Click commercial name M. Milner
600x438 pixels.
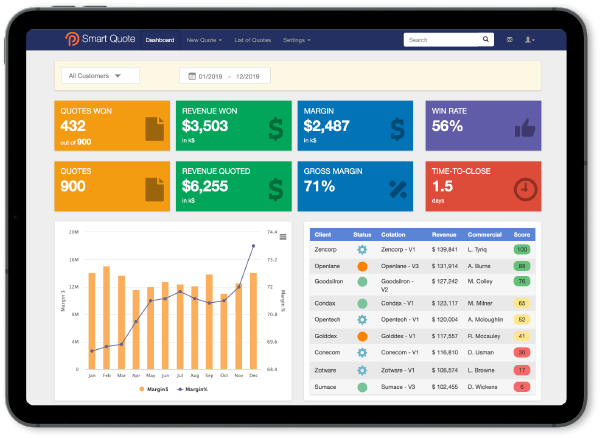pyautogui.click(x=480, y=303)
